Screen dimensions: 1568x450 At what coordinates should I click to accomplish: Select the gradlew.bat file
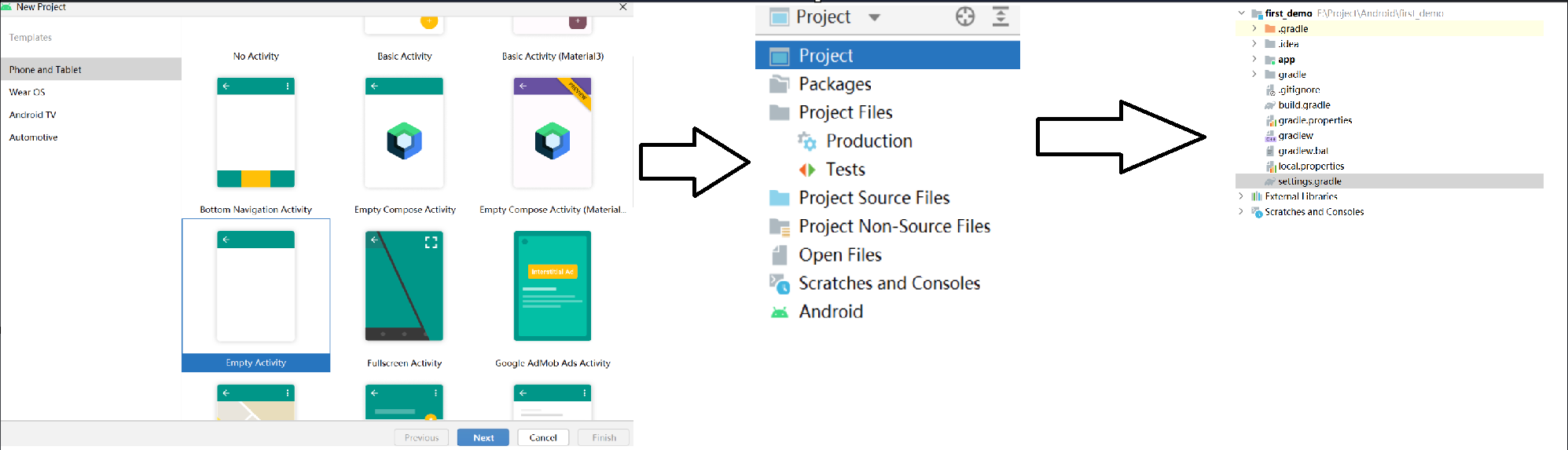coord(1303,151)
